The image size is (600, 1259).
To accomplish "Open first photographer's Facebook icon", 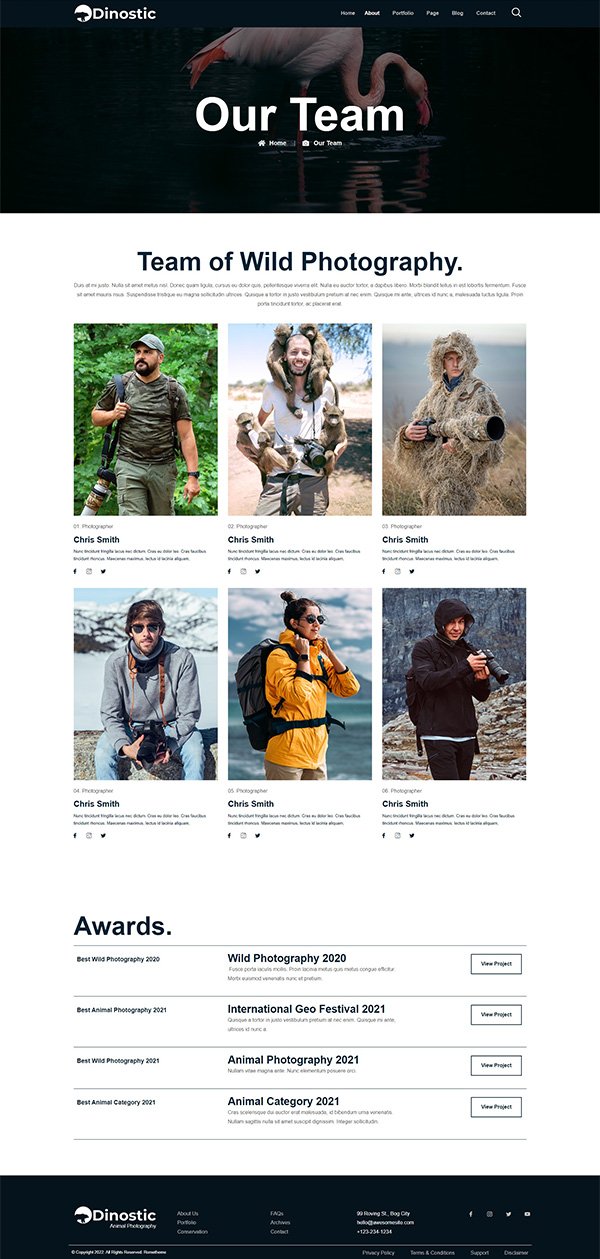I will click(75, 571).
